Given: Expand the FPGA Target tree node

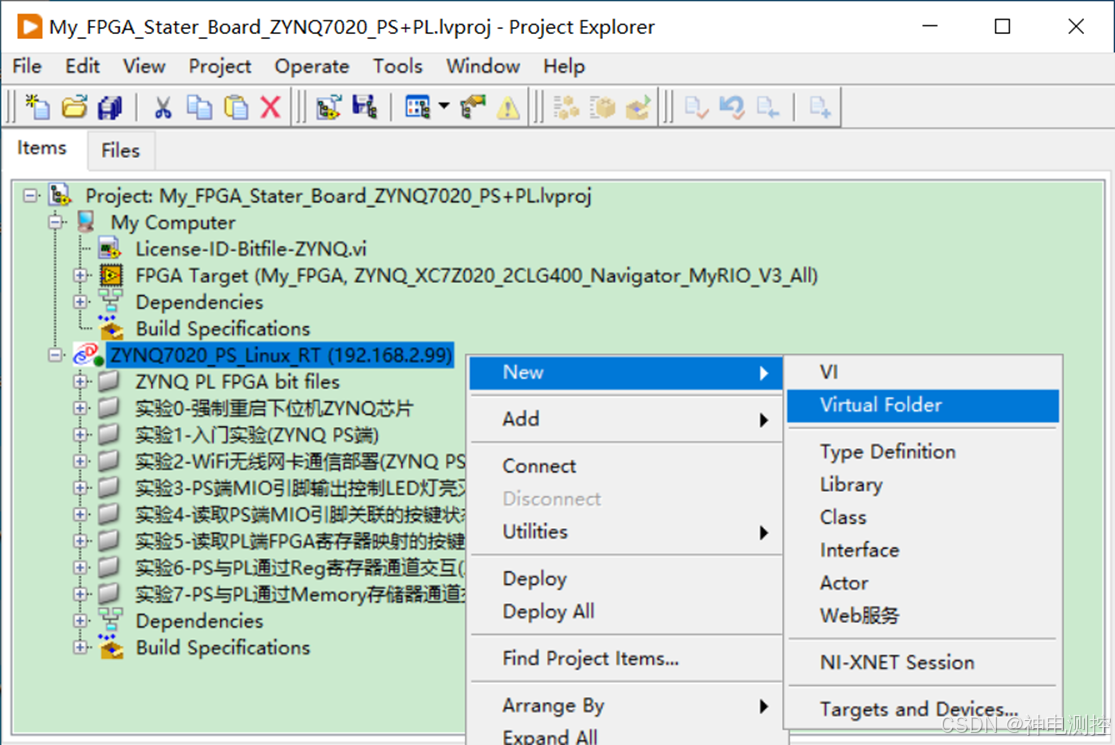Looking at the screenshot, I should tap(81, 275).
